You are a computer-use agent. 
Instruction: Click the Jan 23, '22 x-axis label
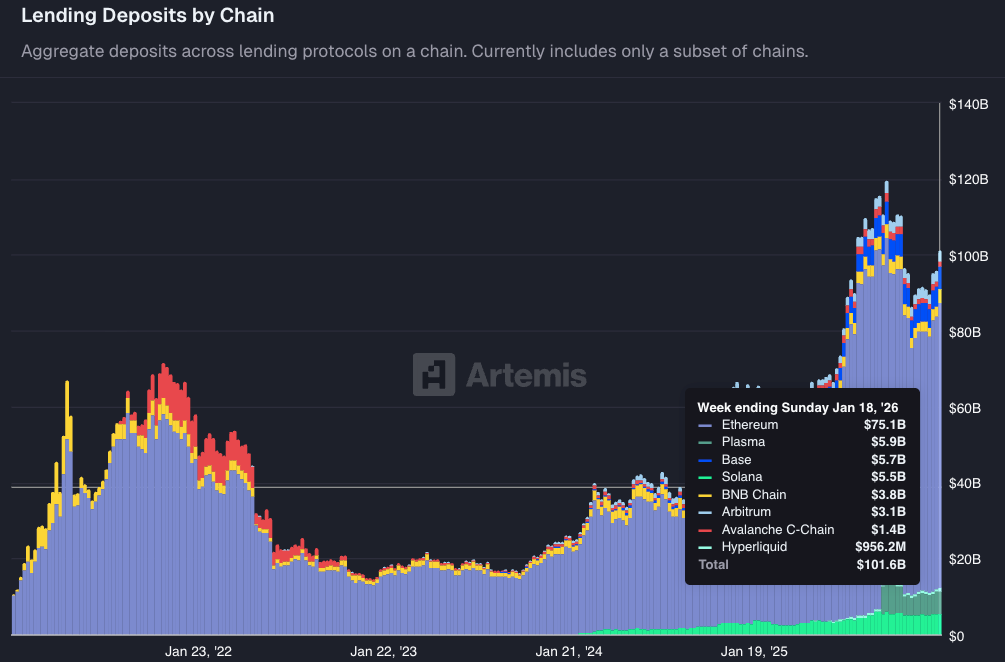point(198,652)
